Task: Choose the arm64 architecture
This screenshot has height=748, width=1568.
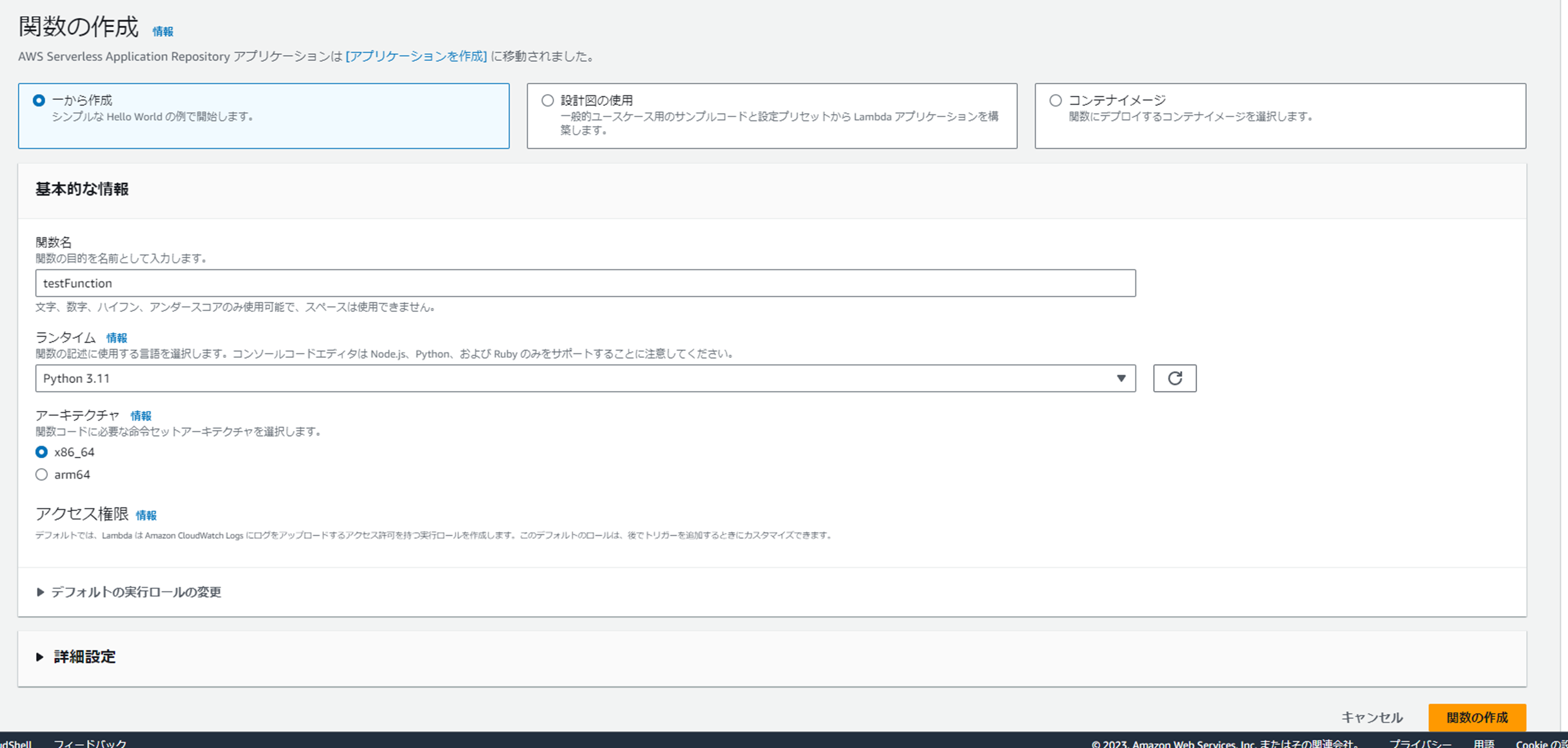Action: pos(42,474)
